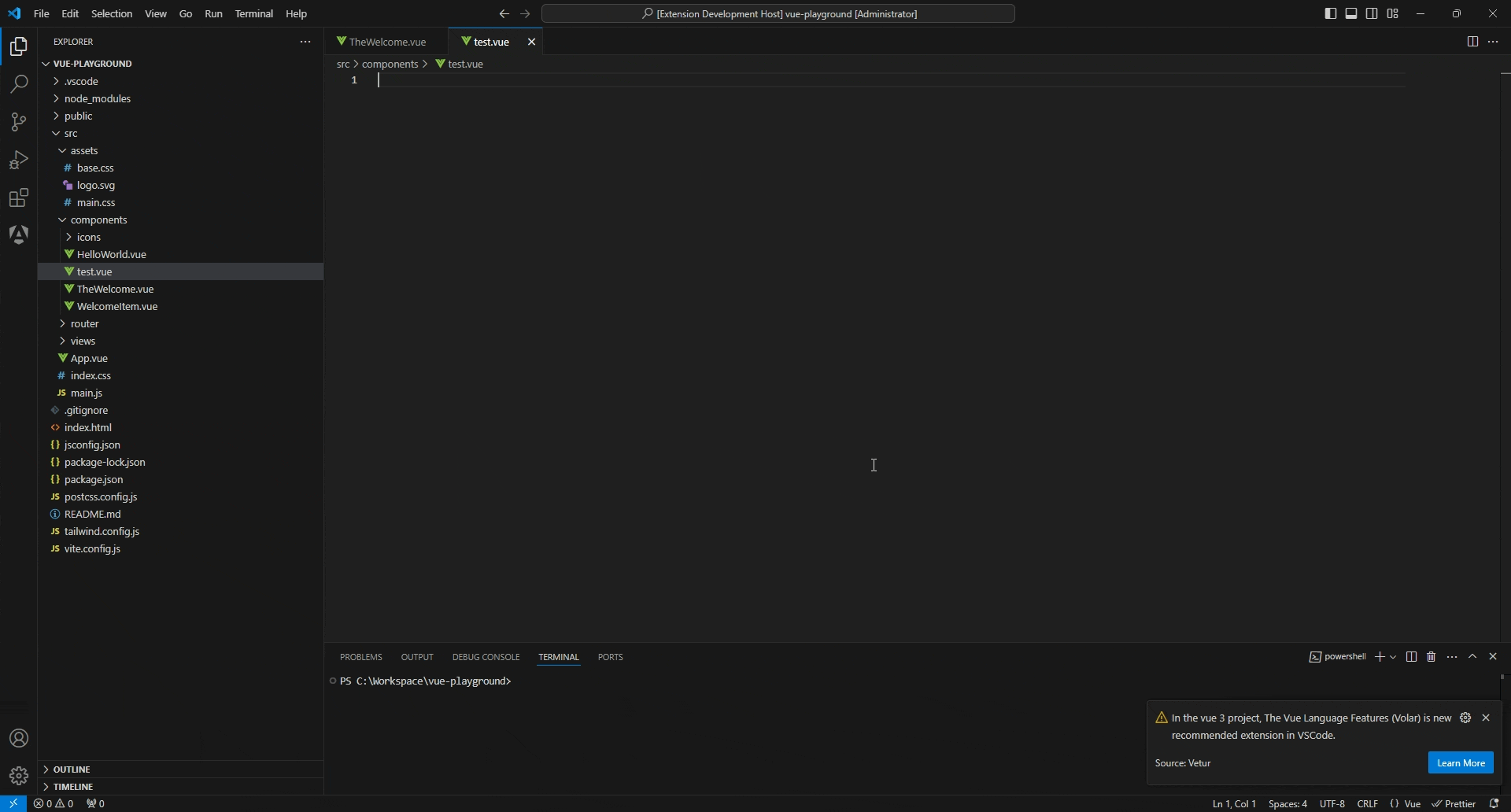
Task: Open the Explorer view in the activity bar
Action: (19, 47)
